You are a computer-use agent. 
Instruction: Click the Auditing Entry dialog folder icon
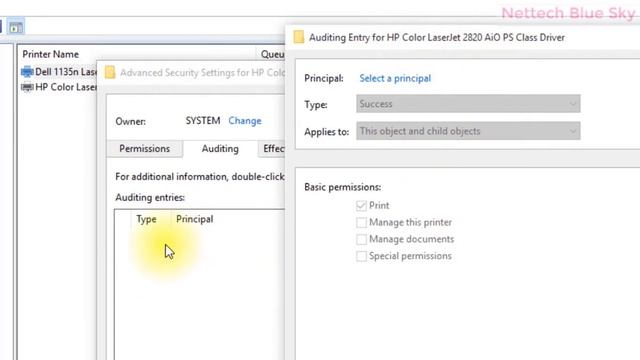(299, 37)
